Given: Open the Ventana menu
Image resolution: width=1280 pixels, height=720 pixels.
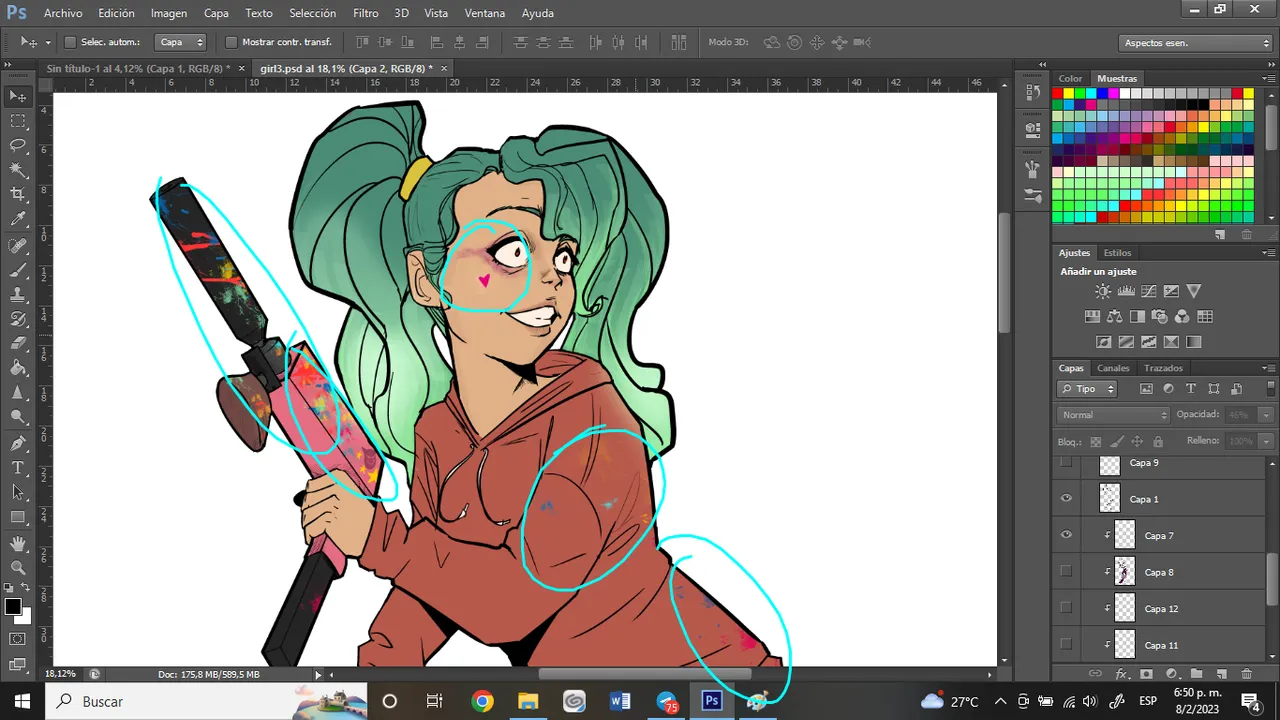Looking at the screenshot, I should click(485, 14).
